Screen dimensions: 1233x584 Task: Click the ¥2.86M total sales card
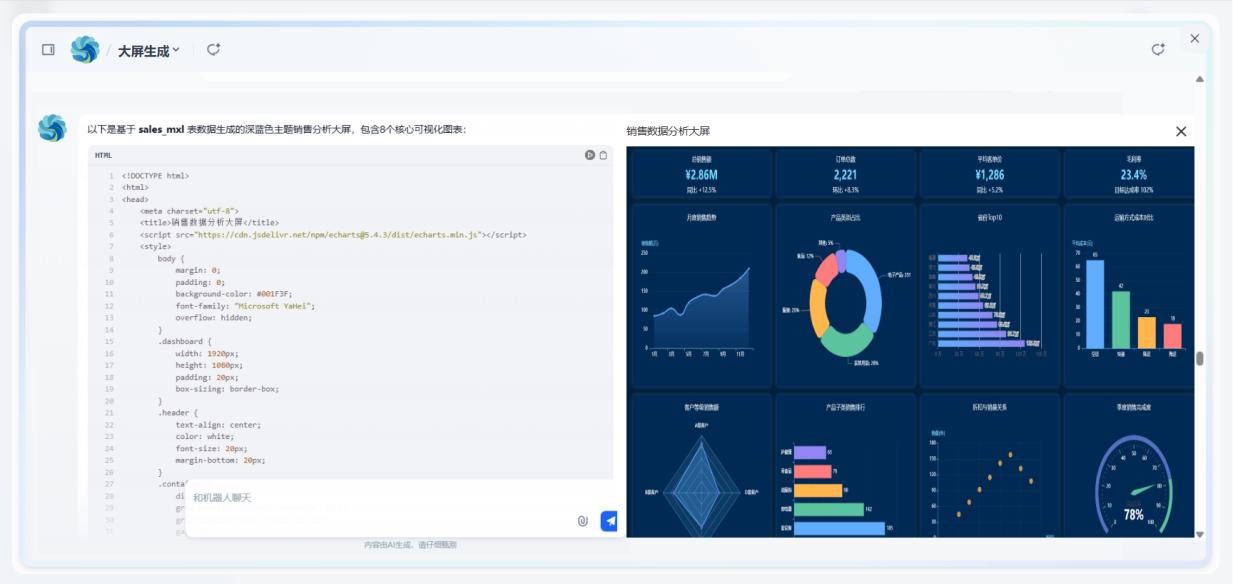[701, 174]
